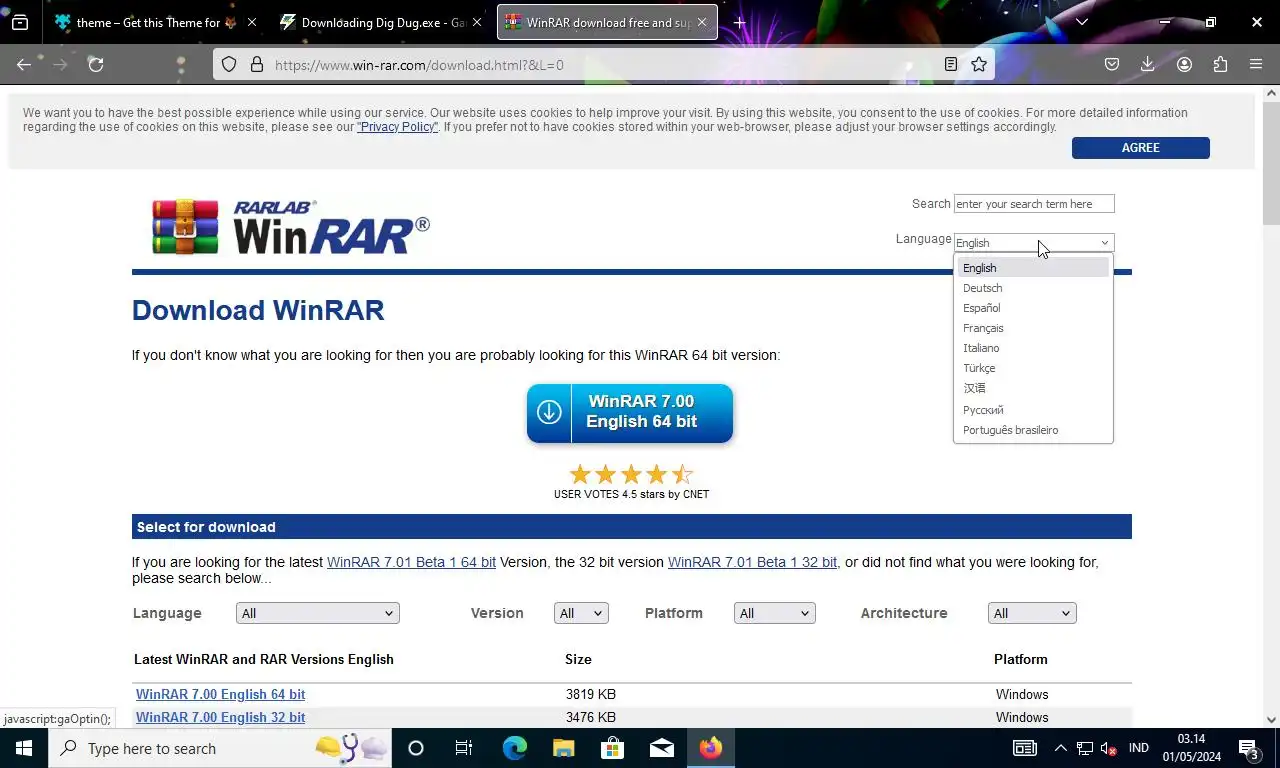The image size is (1280, 768).
Task: Expand the Language filter dropdown
Action: 318,613
